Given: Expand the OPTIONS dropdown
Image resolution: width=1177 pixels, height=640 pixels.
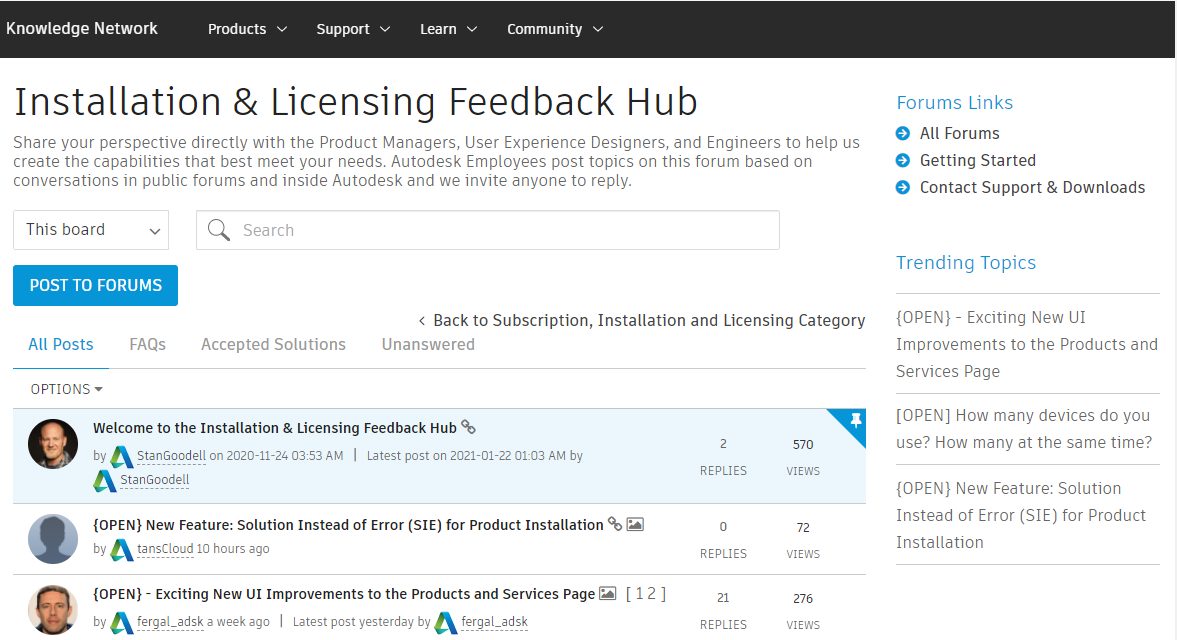Looking at the screenshot, I should coord(63,389).
